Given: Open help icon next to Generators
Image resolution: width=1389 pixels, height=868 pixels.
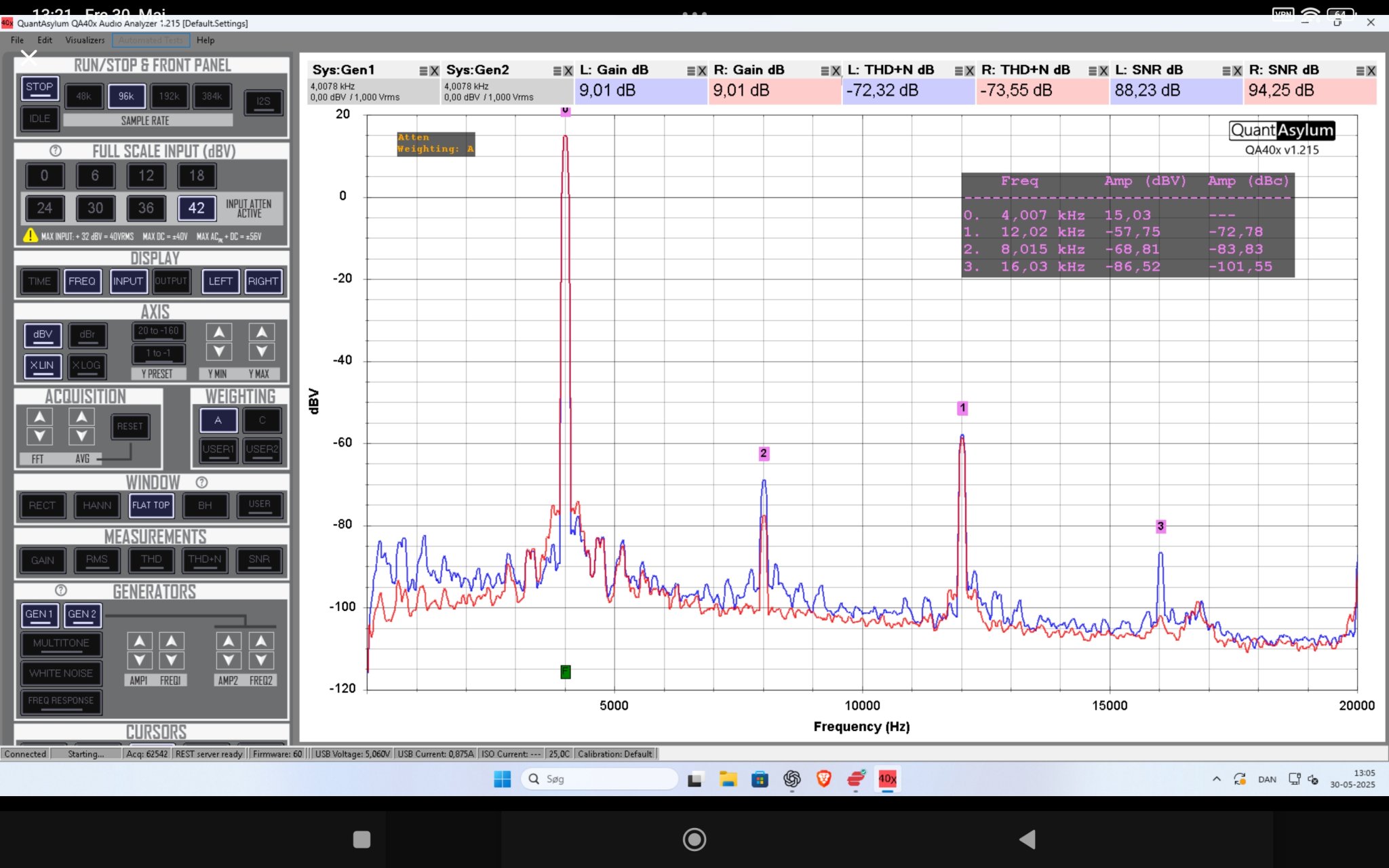Looking at the screenshot, I should point(61,590).
